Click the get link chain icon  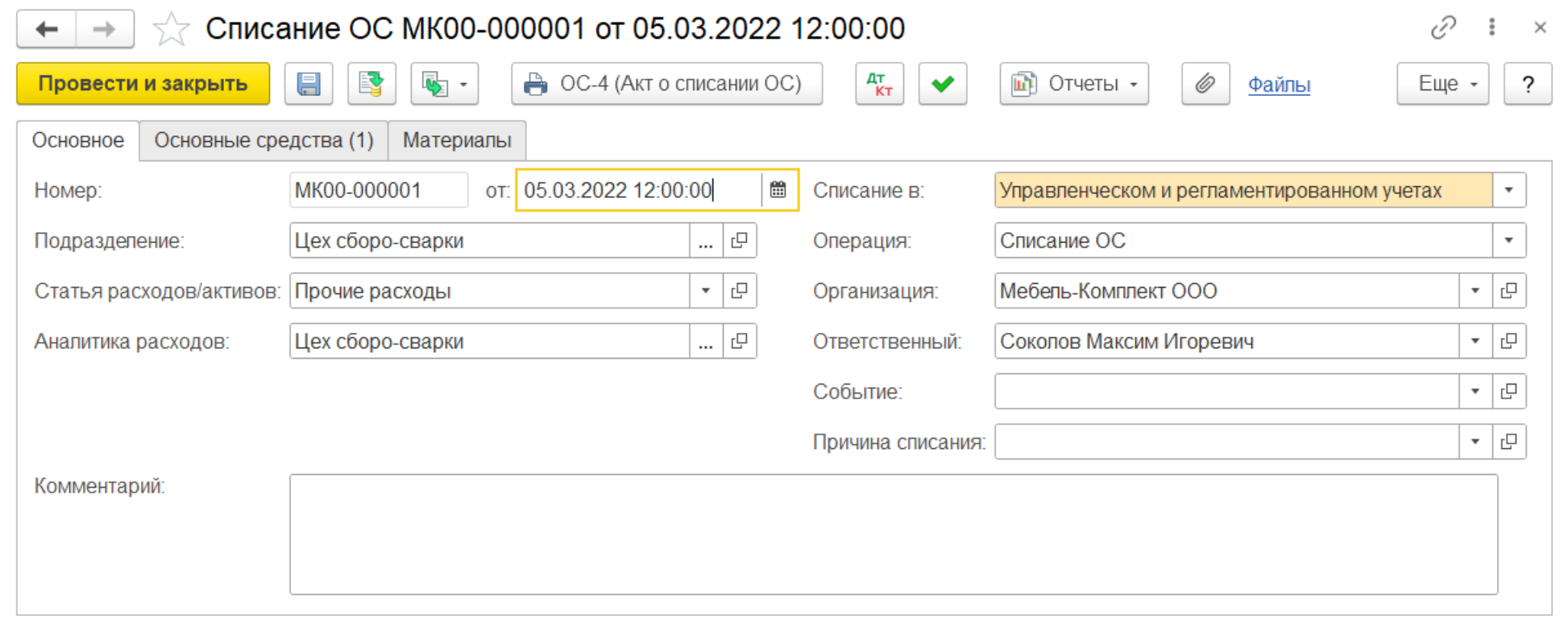click(1443, 28)
